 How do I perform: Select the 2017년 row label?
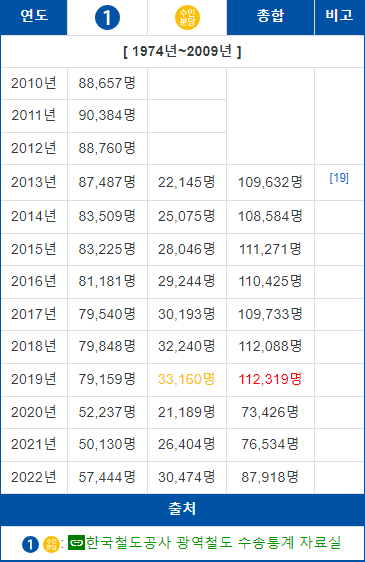click(x=34, y=314)
